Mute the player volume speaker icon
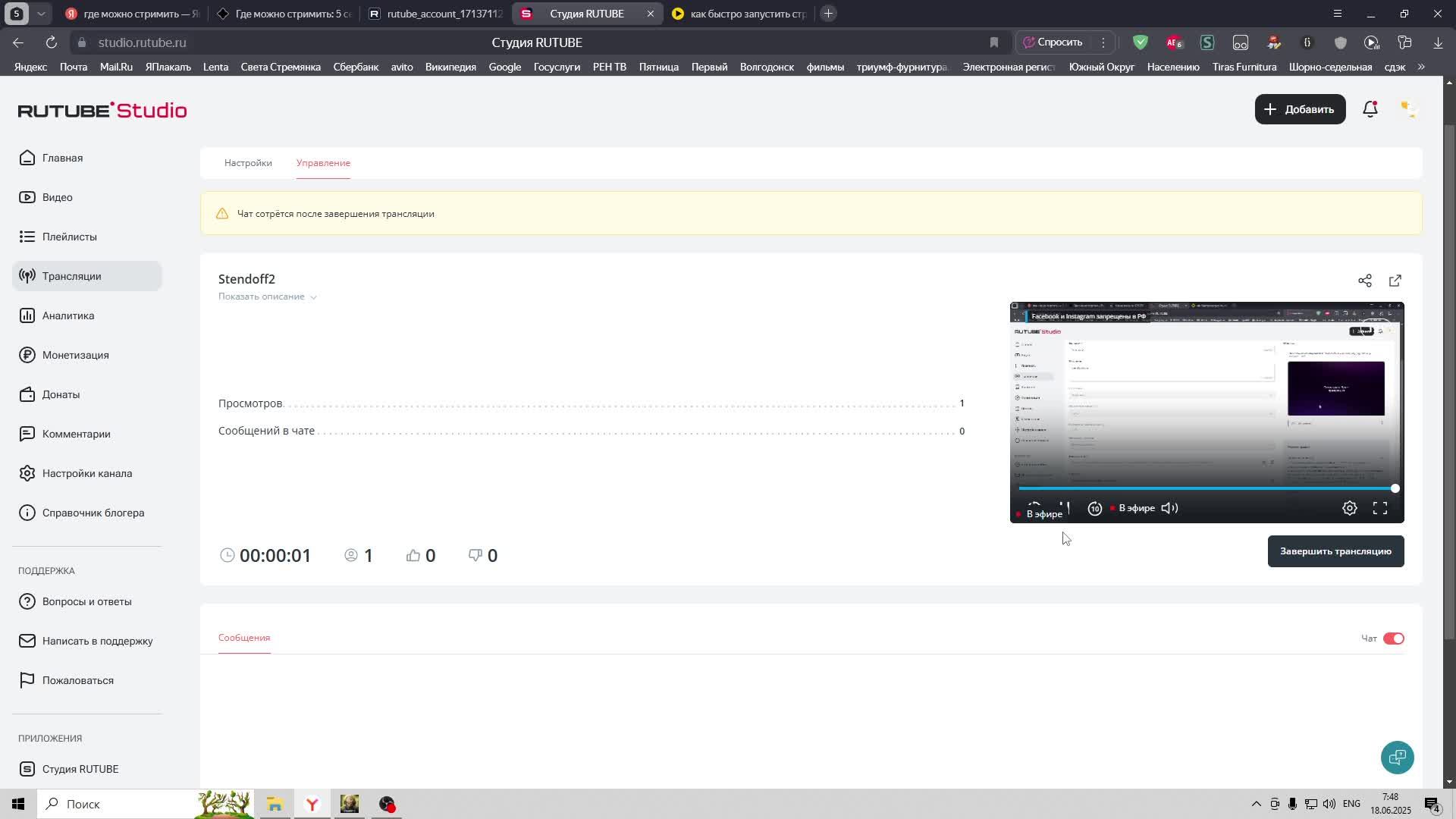This screenshot has height=819, width=1456. click(1169, 509)
